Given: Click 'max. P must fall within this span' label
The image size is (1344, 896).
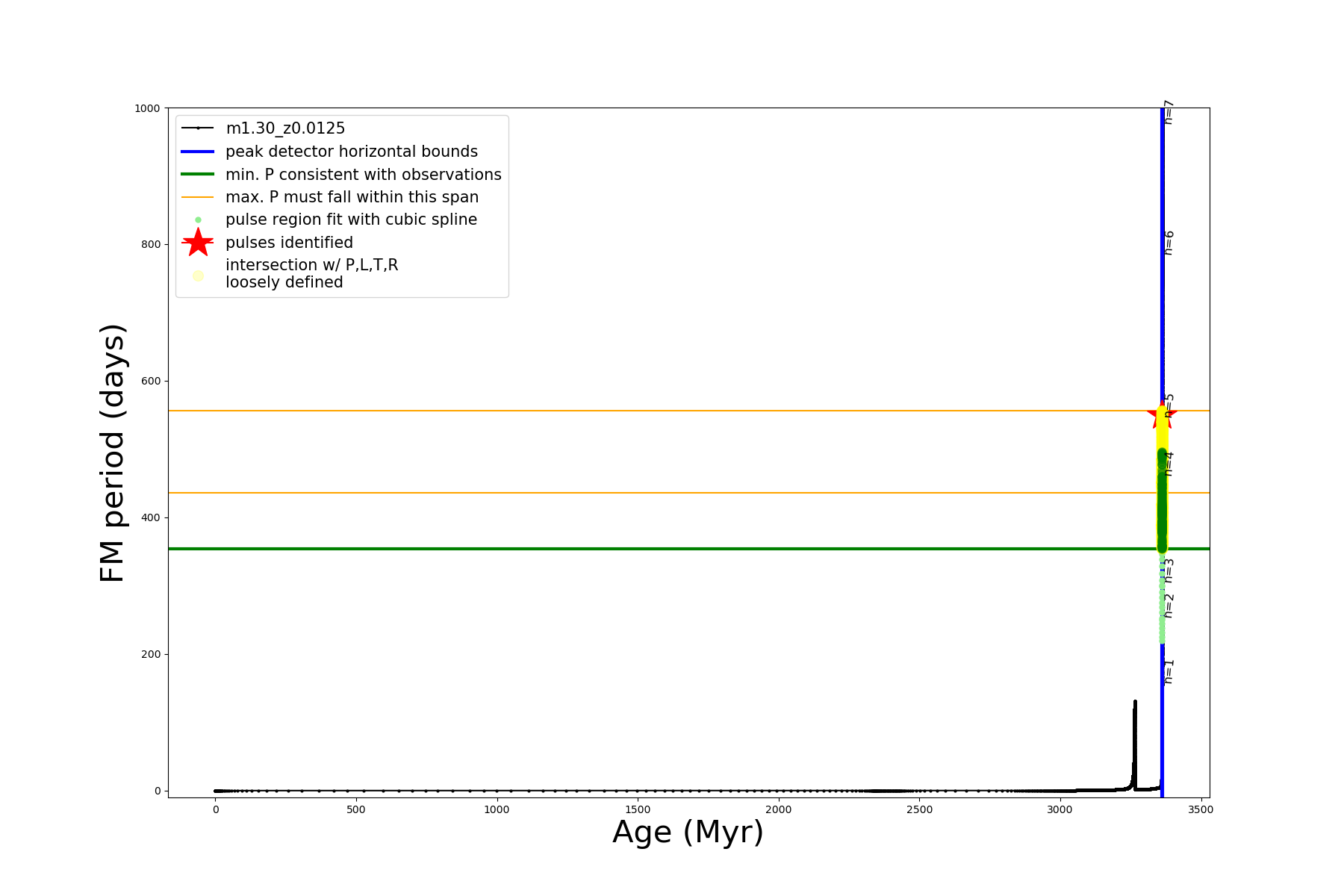Looking at the screenshot, I should 352,197.
